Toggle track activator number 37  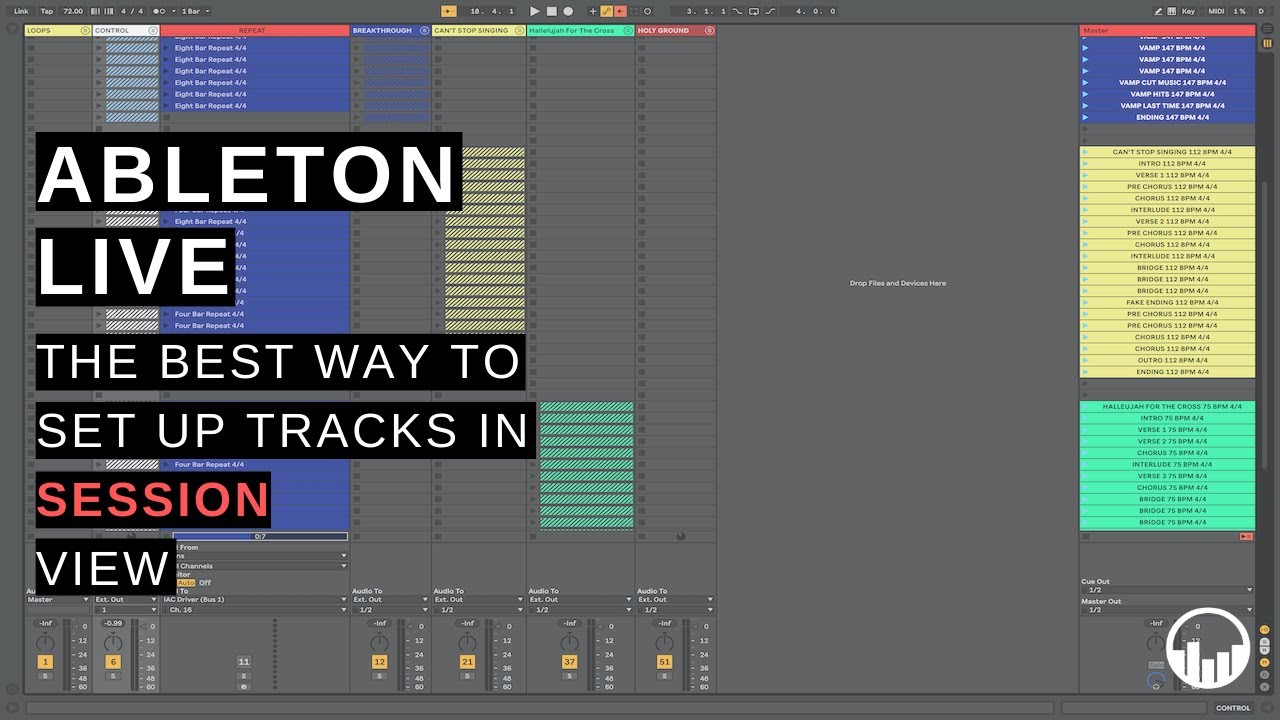(x=569, y=662)
